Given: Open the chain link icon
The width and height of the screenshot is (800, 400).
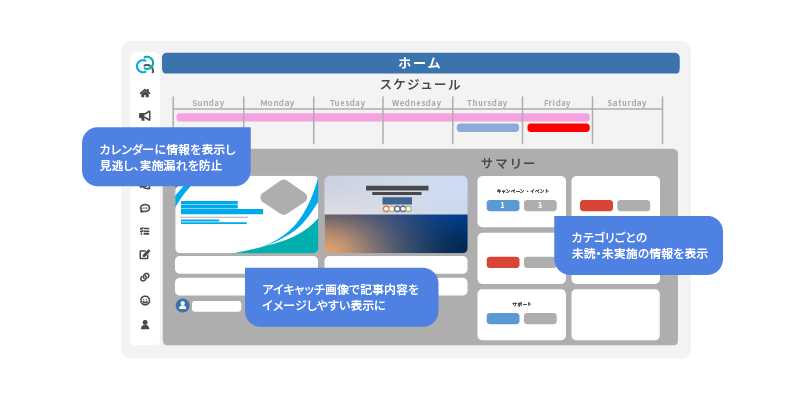Looking at the screenshot, I should pyautogui.click(x=145, y=277).
